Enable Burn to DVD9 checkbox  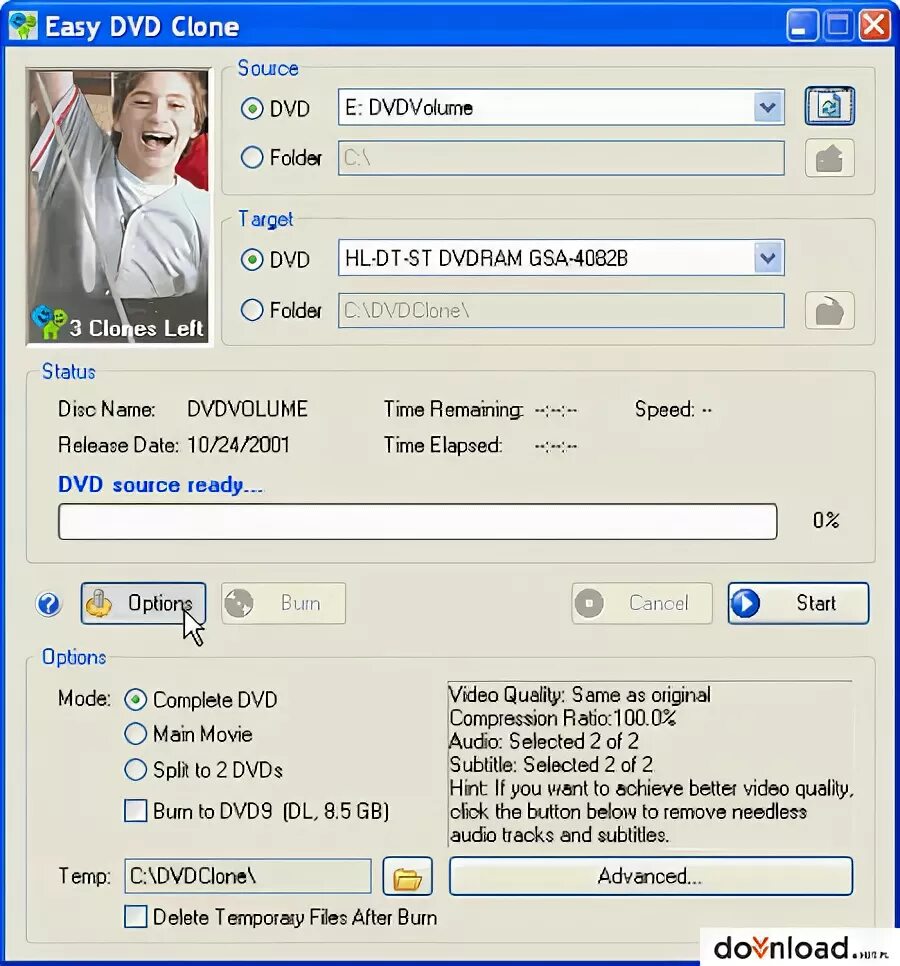click(136, 811)
